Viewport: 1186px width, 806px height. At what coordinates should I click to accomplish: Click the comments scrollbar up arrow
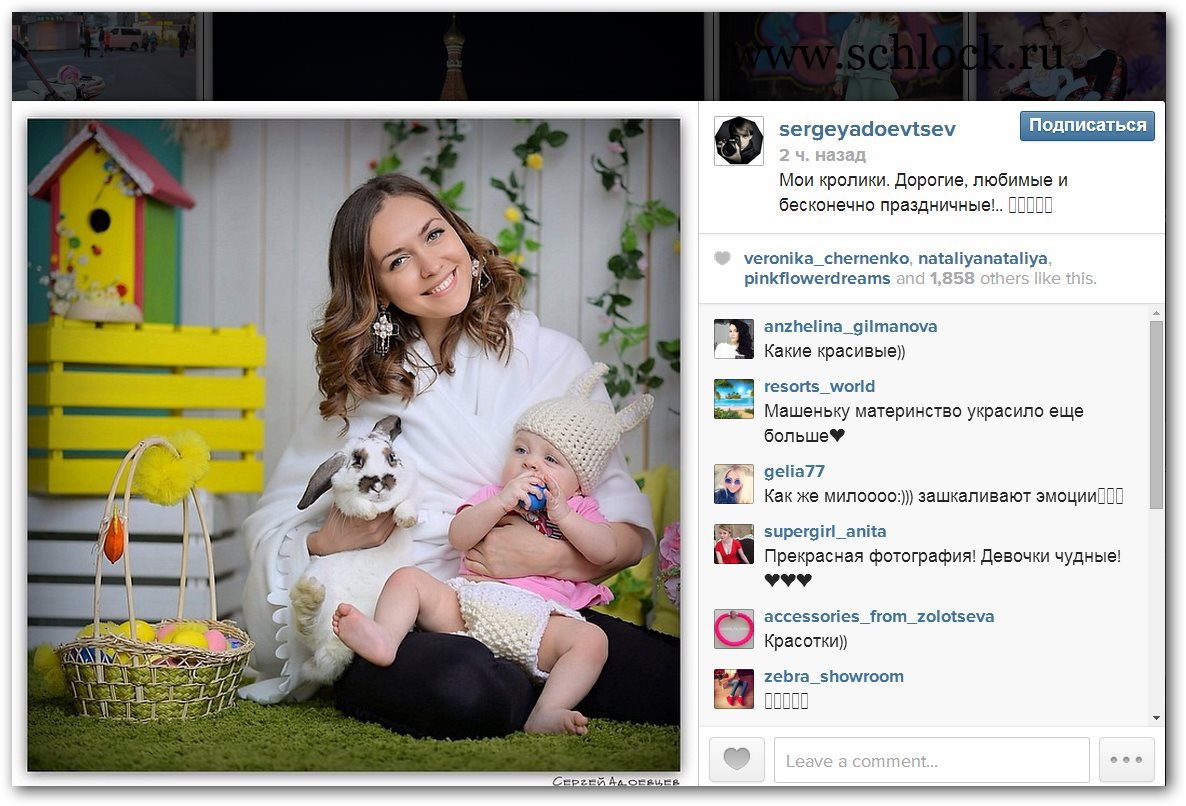pyautogui.click(x=1157, y=312)
